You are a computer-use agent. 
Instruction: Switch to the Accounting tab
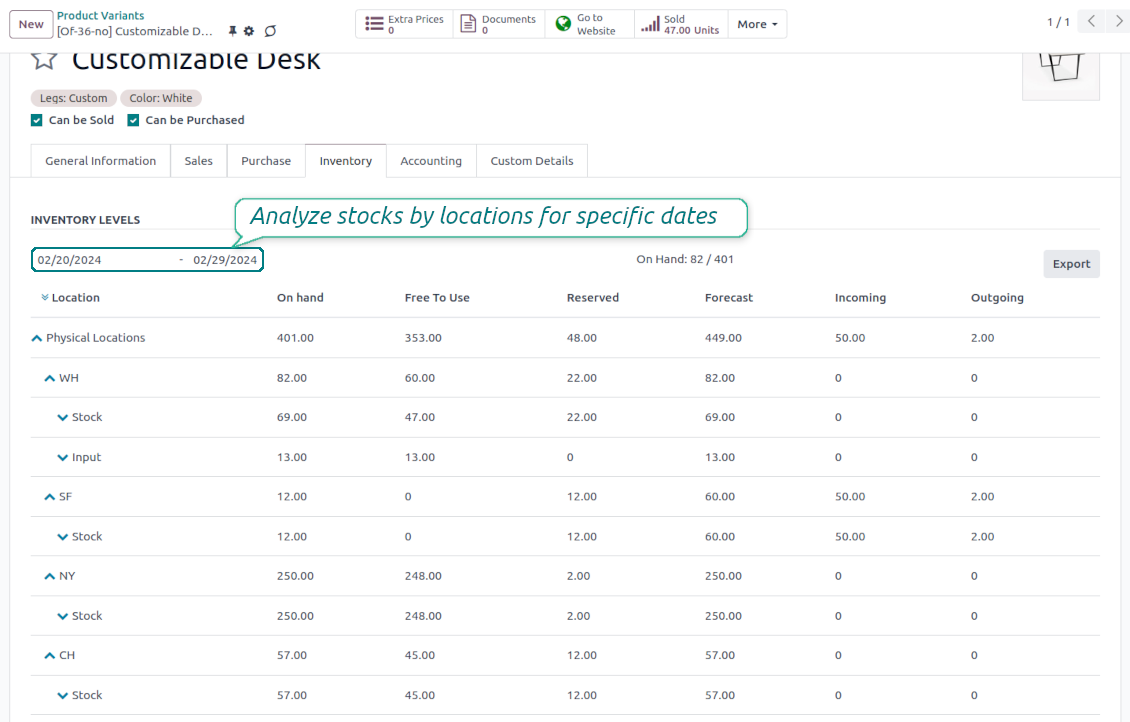tap(431, 161)
